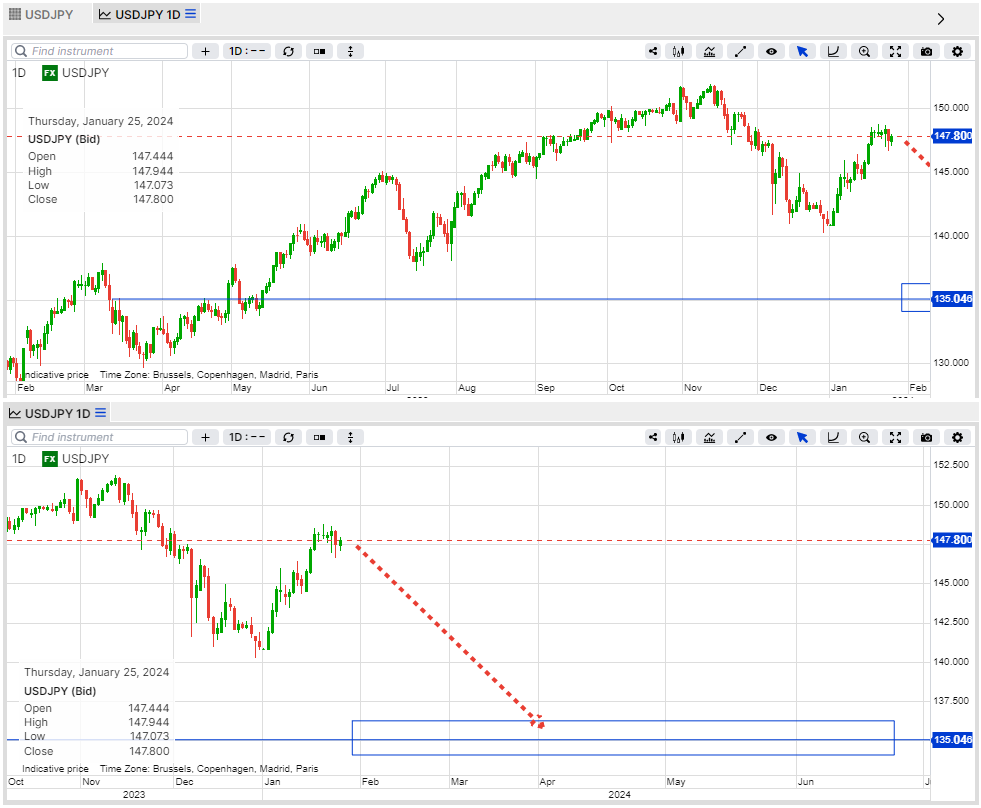Click the plus button to add overlay
Image resolution: width=981 pixels, height=808 pixels.
(x=205, y=51)
